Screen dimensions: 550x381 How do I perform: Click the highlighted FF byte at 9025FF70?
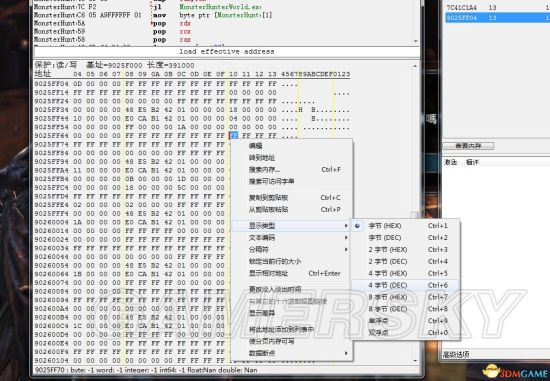tap(234, 135)
